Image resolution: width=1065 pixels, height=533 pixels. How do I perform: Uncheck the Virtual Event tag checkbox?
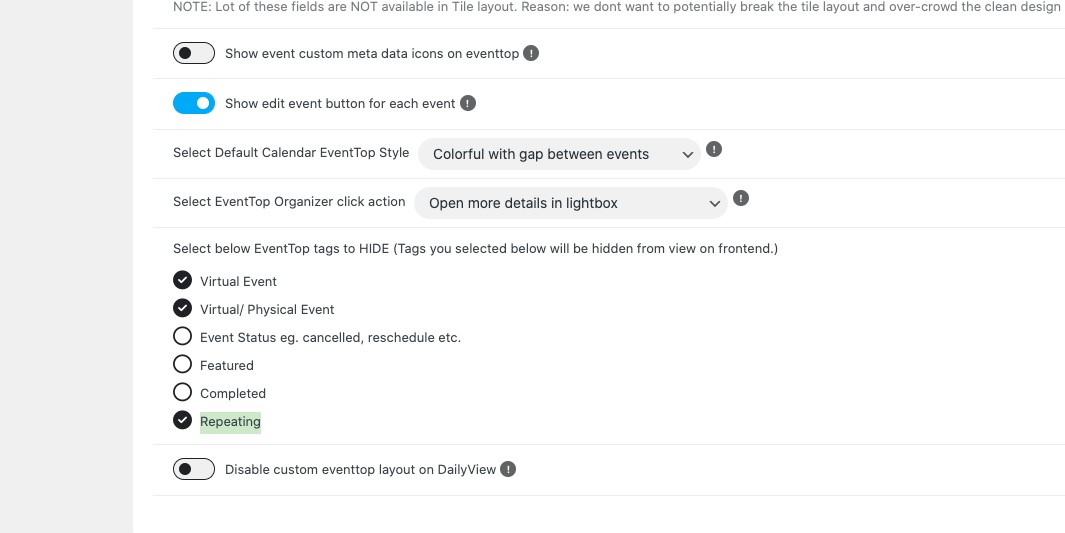(x=182, y=280)
